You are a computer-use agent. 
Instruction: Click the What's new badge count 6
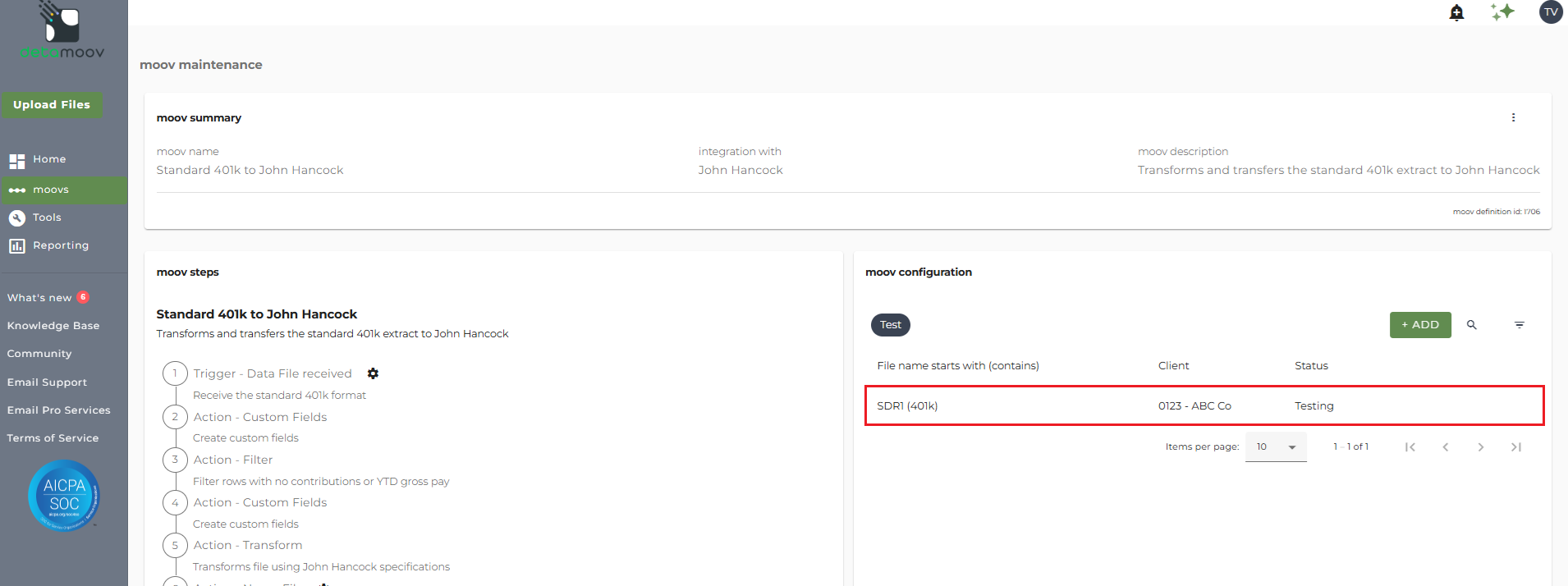[x=83, y=297]
